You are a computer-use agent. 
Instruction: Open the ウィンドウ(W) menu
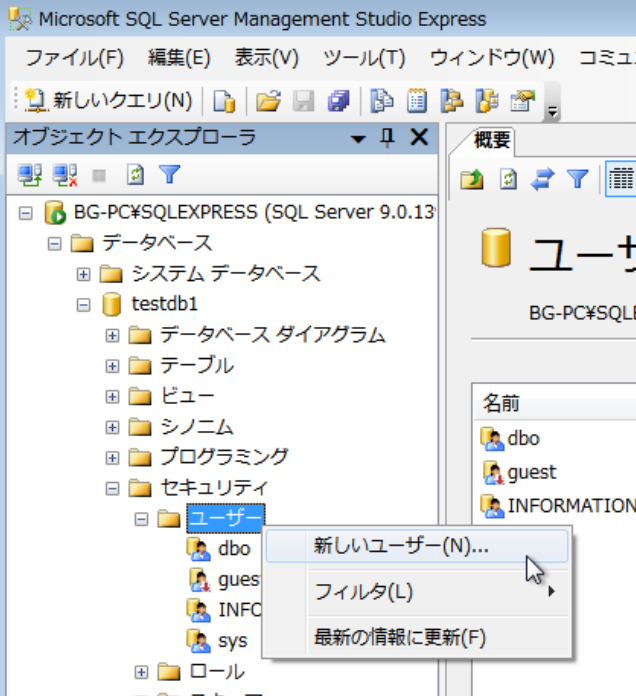492,58
